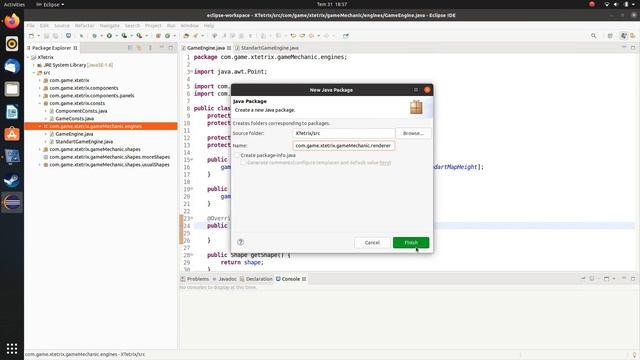Click the New toolbar icon

(31, 36)
